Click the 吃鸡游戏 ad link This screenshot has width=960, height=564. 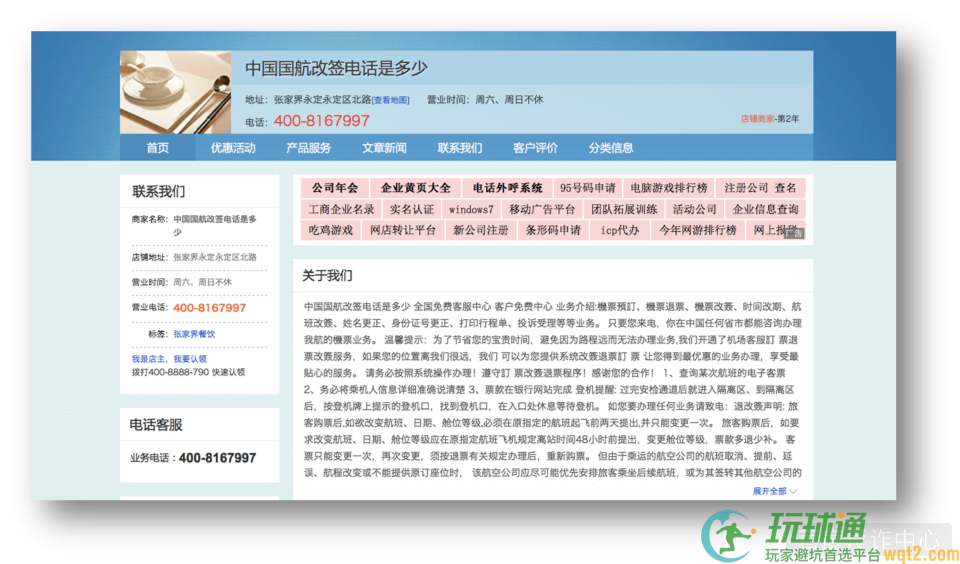[x=331, y=230]
